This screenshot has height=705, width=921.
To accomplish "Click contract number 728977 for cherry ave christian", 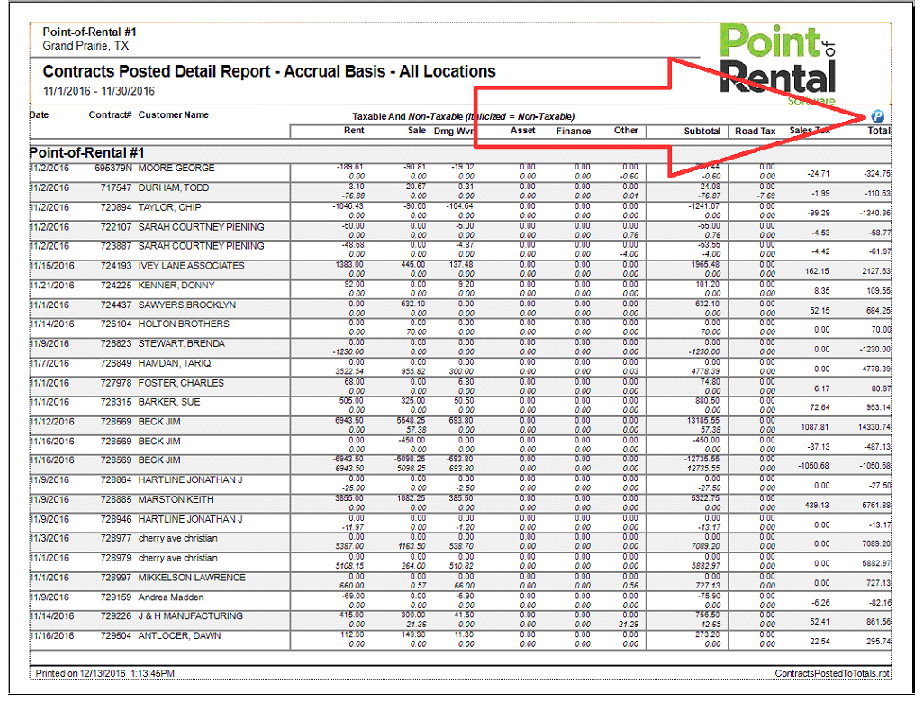I will click(116, 538).
